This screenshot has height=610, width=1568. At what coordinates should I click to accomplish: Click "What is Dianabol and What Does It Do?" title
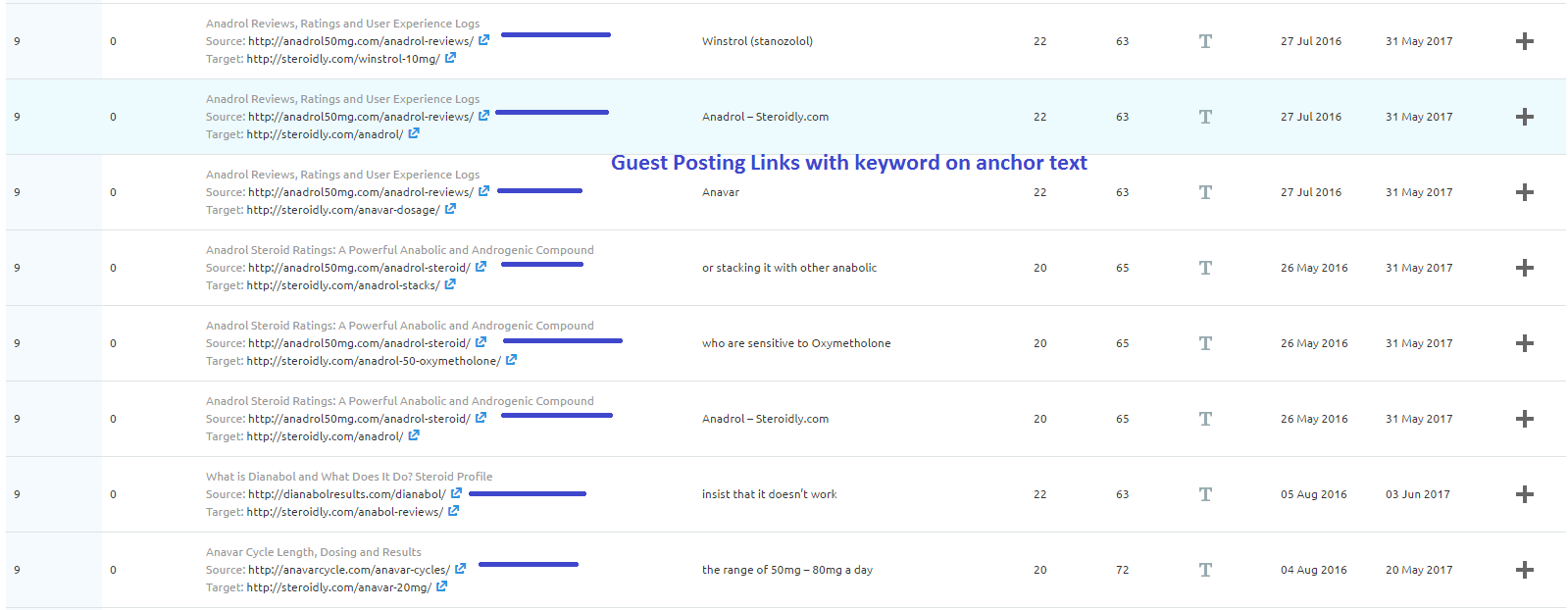349,477
